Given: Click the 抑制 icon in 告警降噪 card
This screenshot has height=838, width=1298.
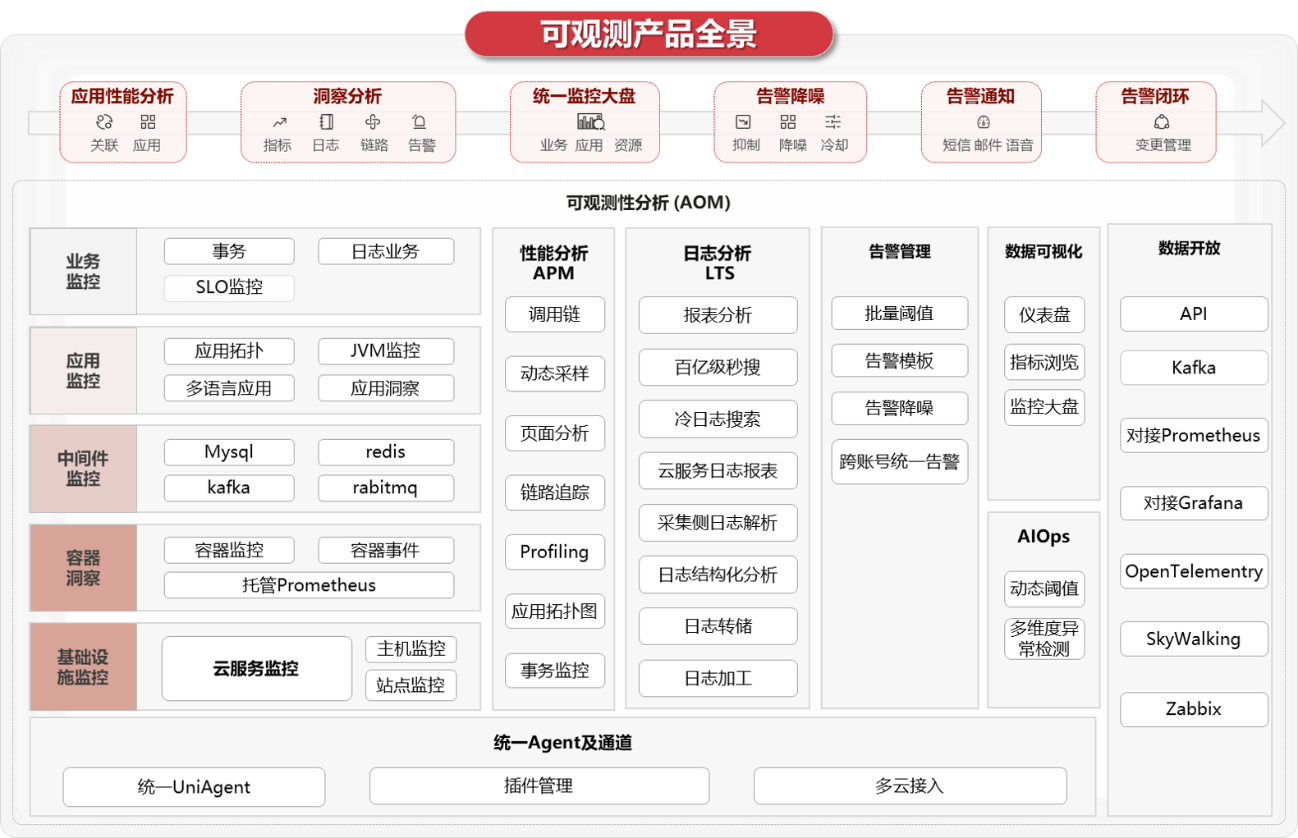Looking at the screenshot, I should [743, 122].
